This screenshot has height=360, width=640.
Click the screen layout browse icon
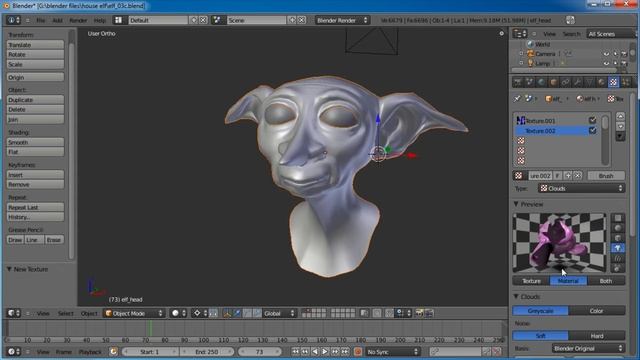click(118, 20)
